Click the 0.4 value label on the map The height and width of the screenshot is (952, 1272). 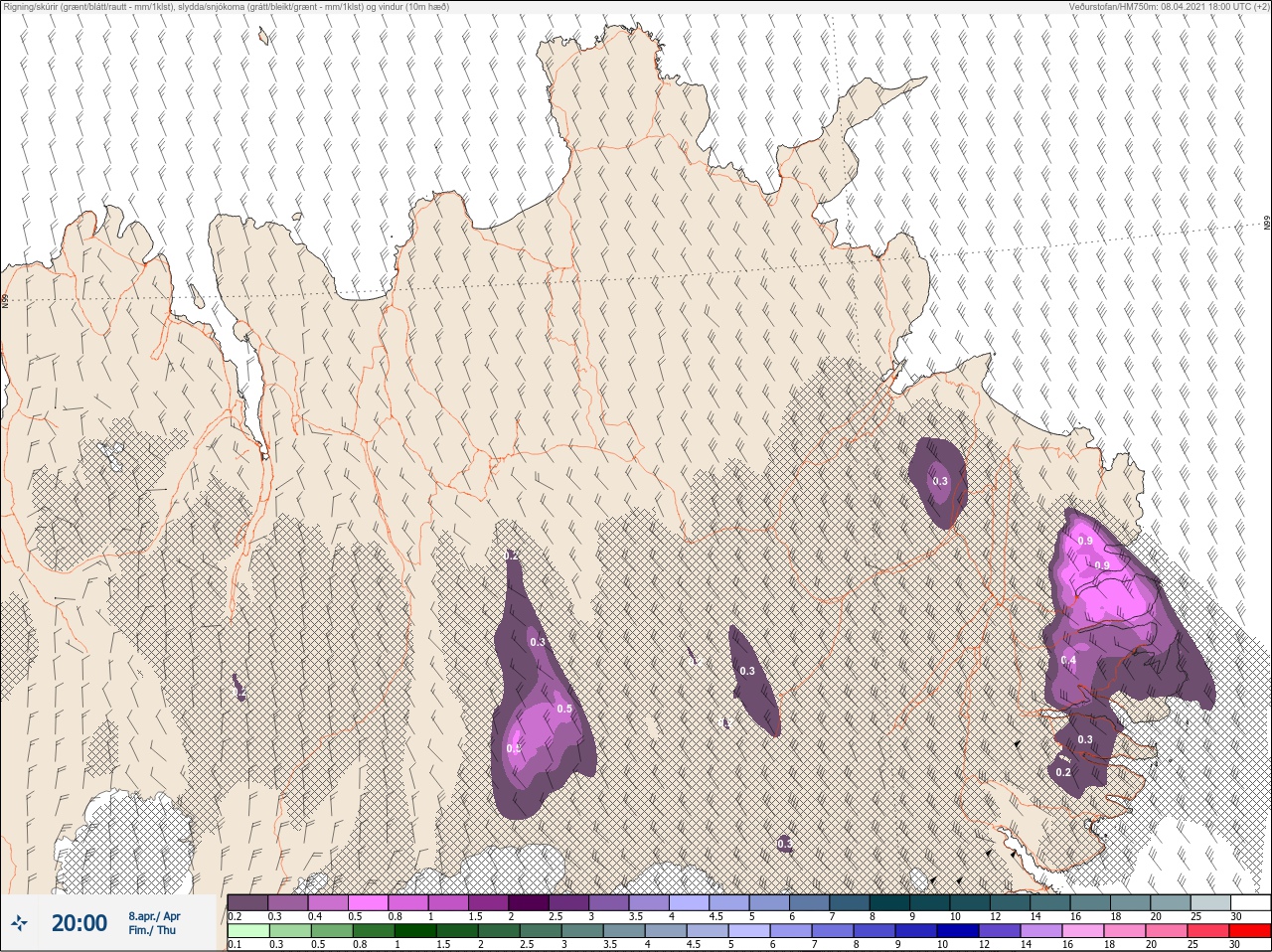click(x=1068, y=660)
